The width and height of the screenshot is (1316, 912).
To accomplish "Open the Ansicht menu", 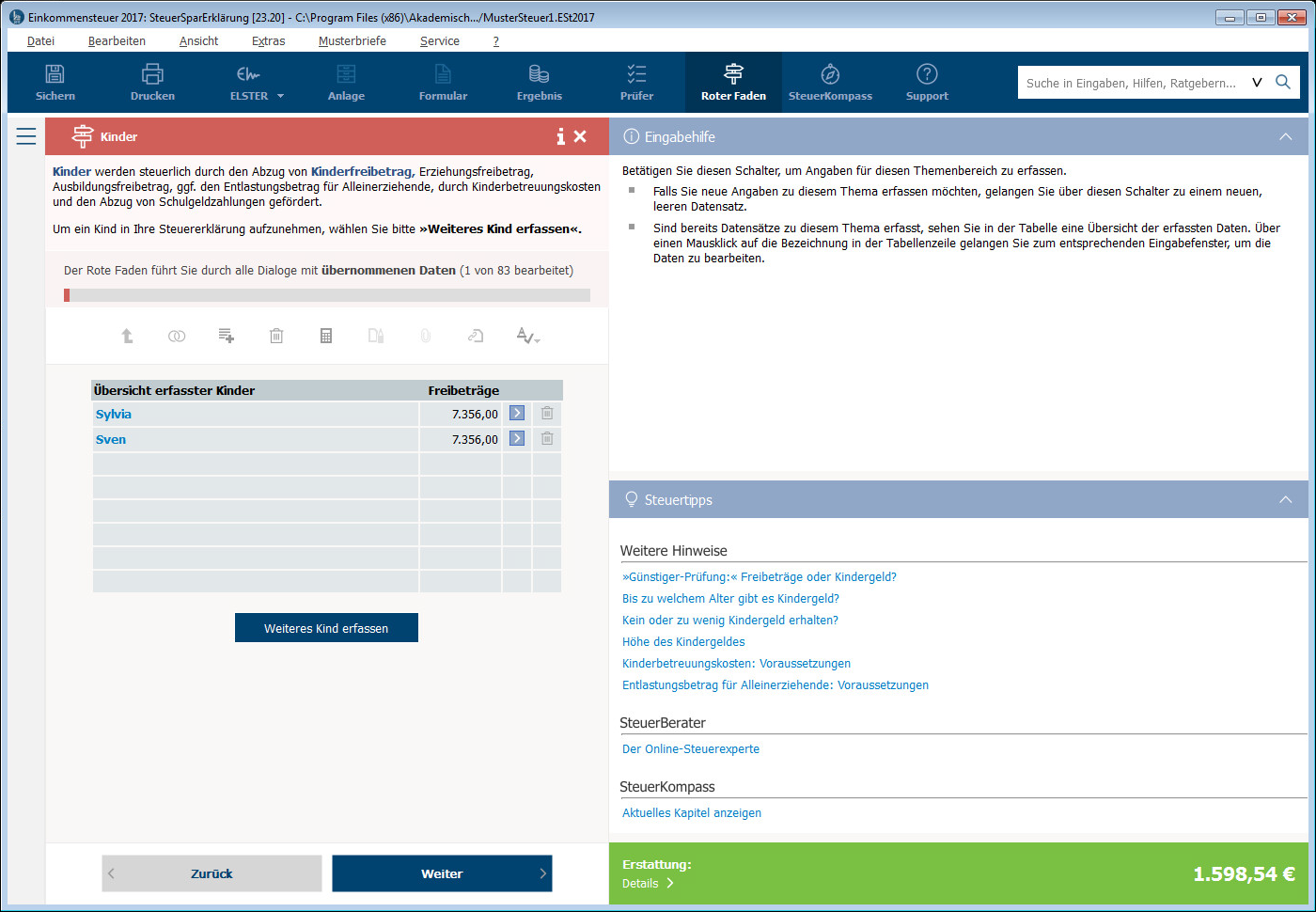I will click(x=198, y=41).
